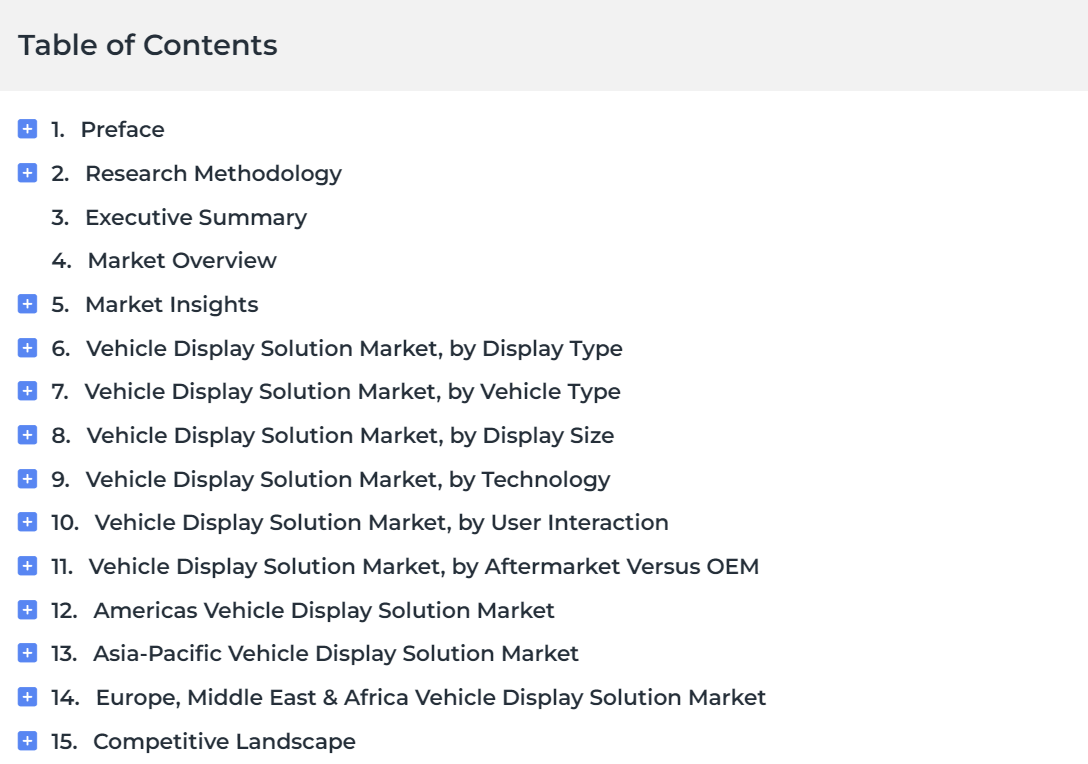Open Vehicle Display Solution Market, by Technology

pos(348,479)
